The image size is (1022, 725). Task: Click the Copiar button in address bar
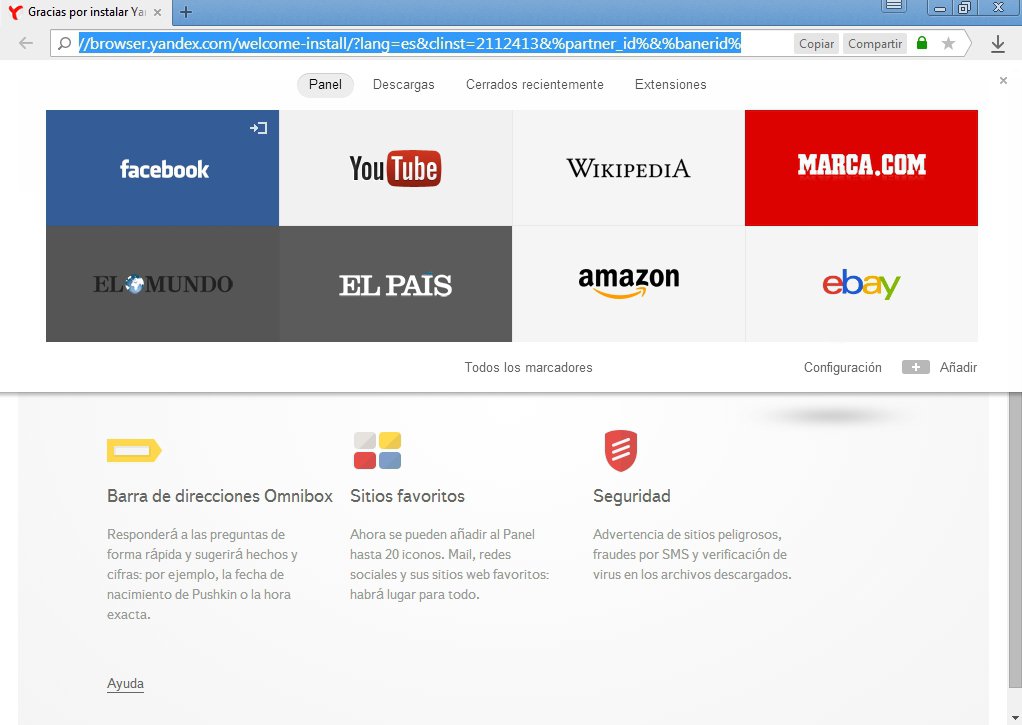point(816,44)
